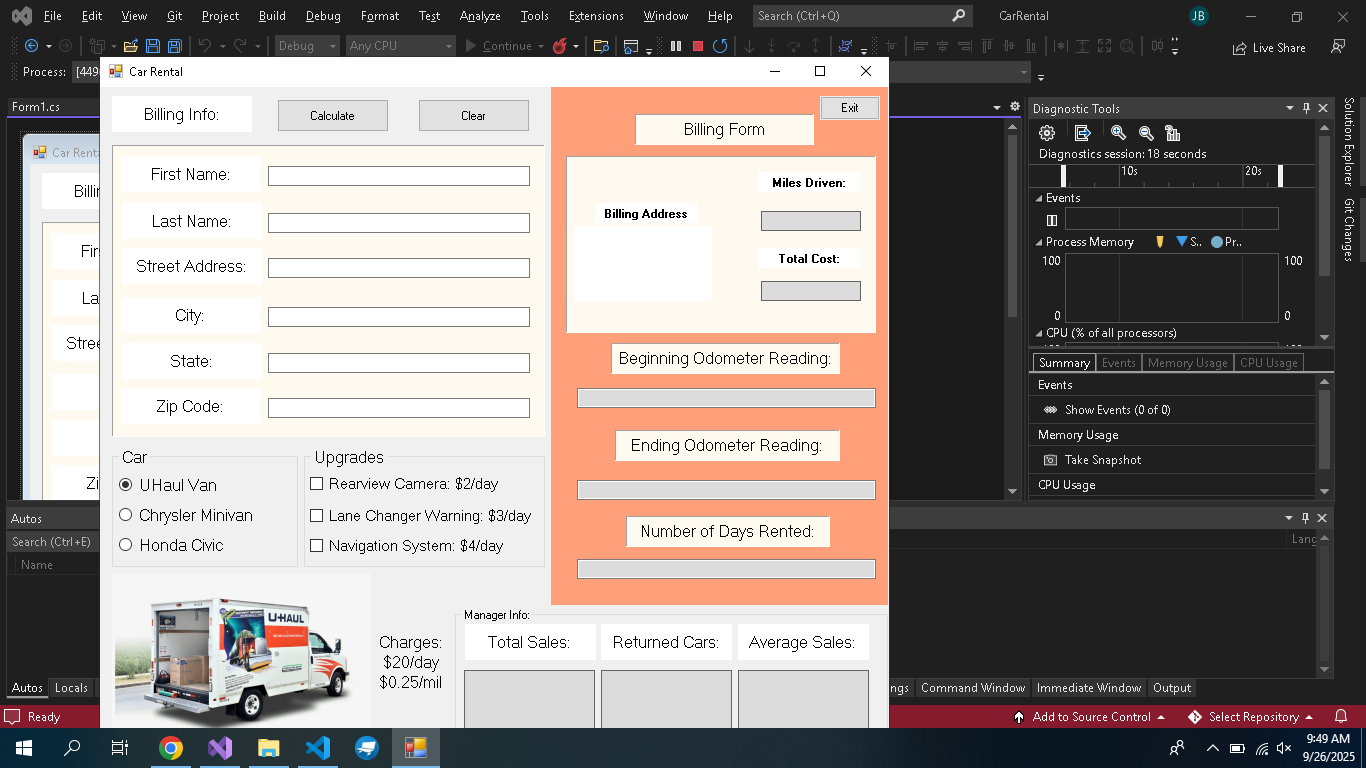This screenshot has height=768, width=1366.
Task: Pause debugging via the Break All icon
Action: click(676, 46)
